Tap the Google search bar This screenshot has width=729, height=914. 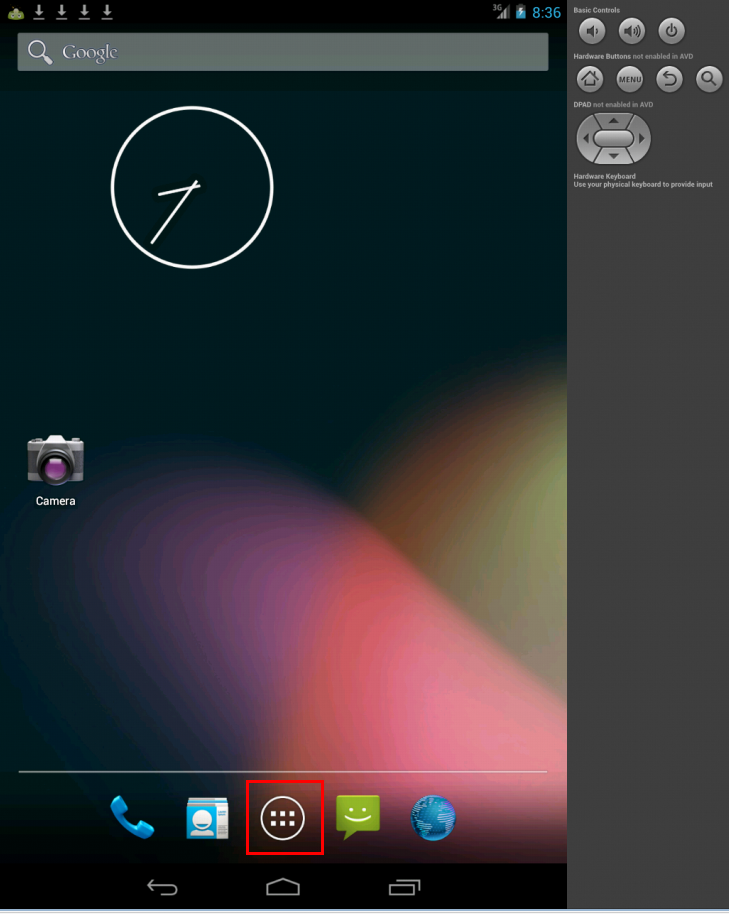click(283, 52)
